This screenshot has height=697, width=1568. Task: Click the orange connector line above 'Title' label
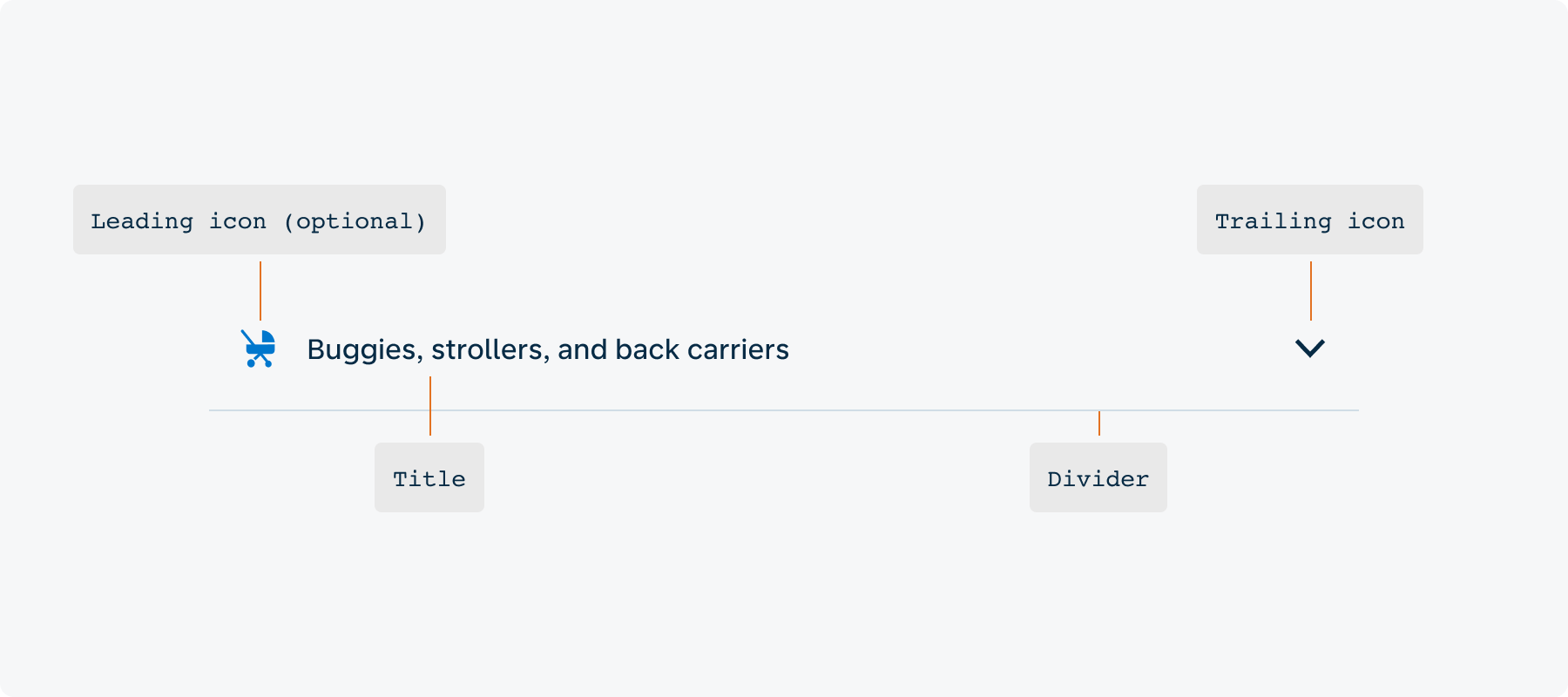point(430,406)
